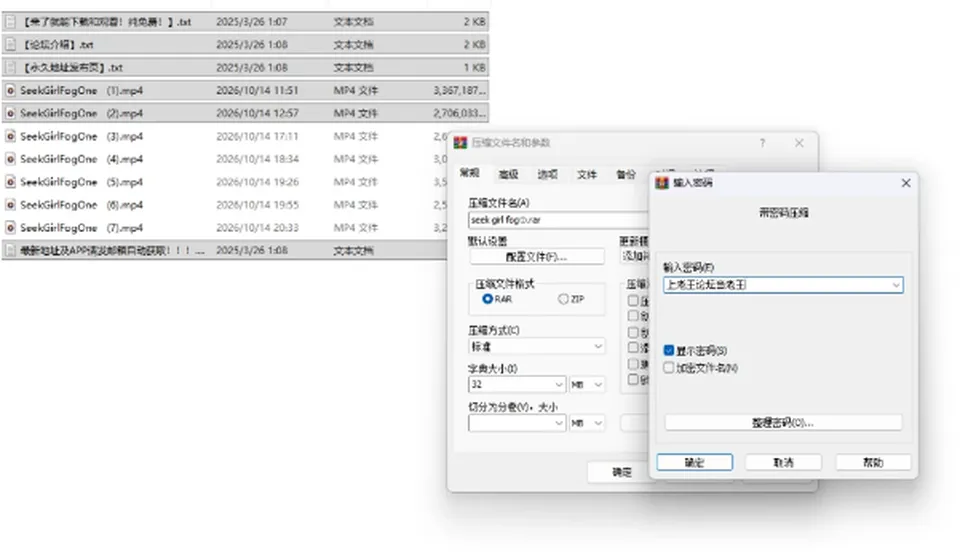Click the date 2025/3/26 1:07
Screen dimensions: 960x554
click(252, 22)
